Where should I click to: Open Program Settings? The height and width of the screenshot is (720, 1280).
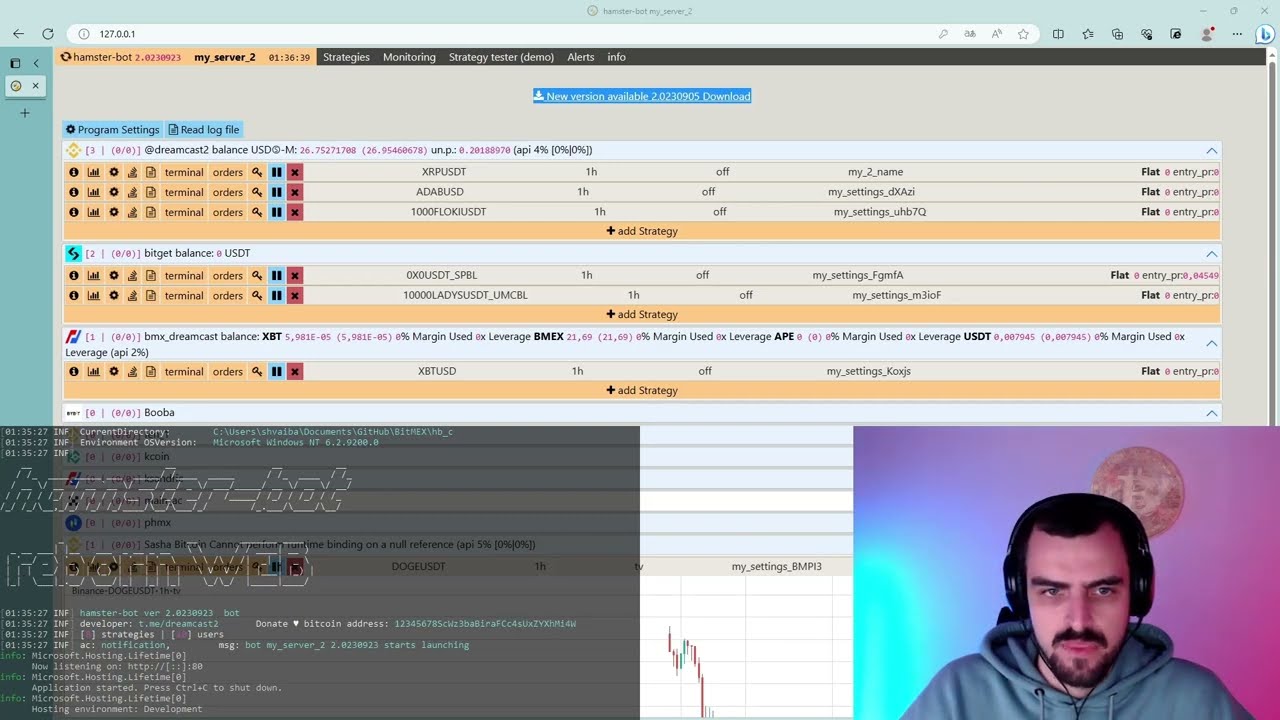[x=113, y=130]
